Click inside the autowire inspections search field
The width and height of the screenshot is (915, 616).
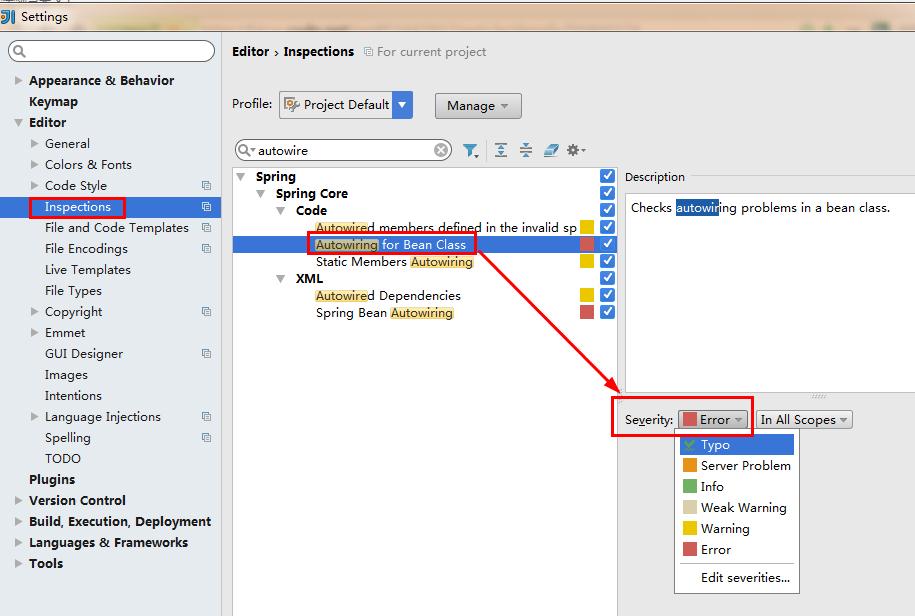(343, 150)
